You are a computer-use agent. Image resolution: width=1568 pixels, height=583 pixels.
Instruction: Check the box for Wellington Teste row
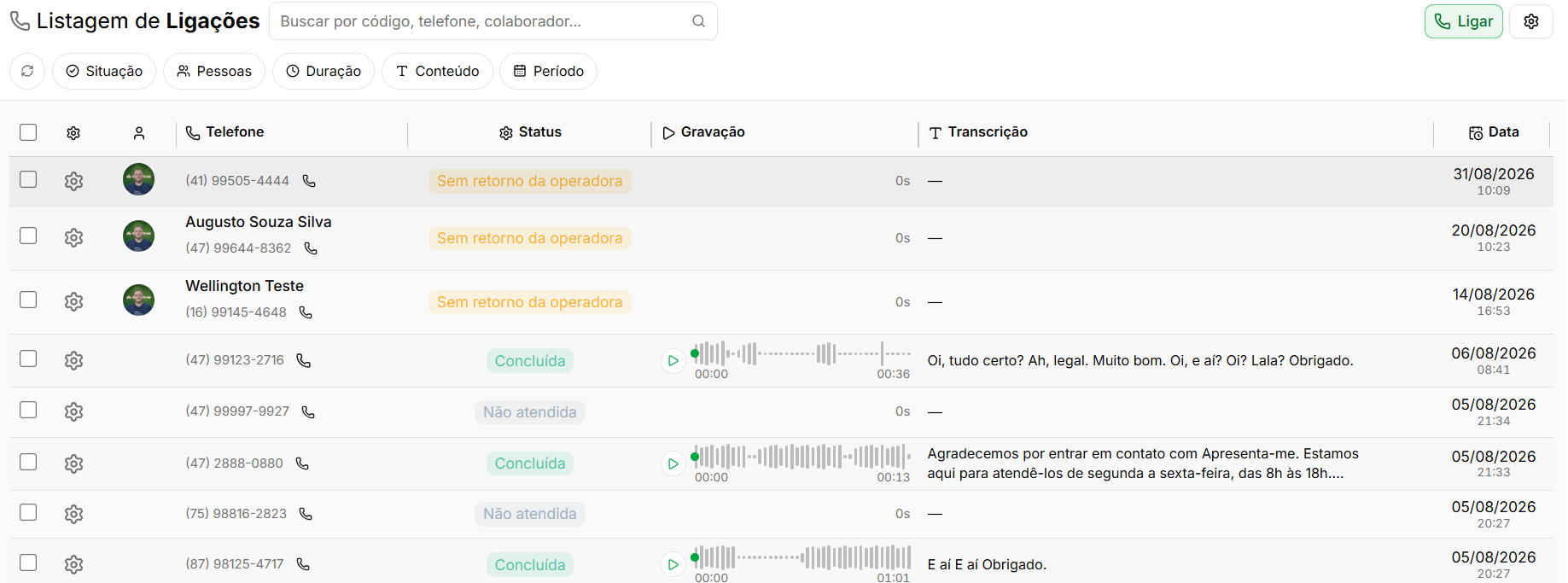[x=28, y=300]
